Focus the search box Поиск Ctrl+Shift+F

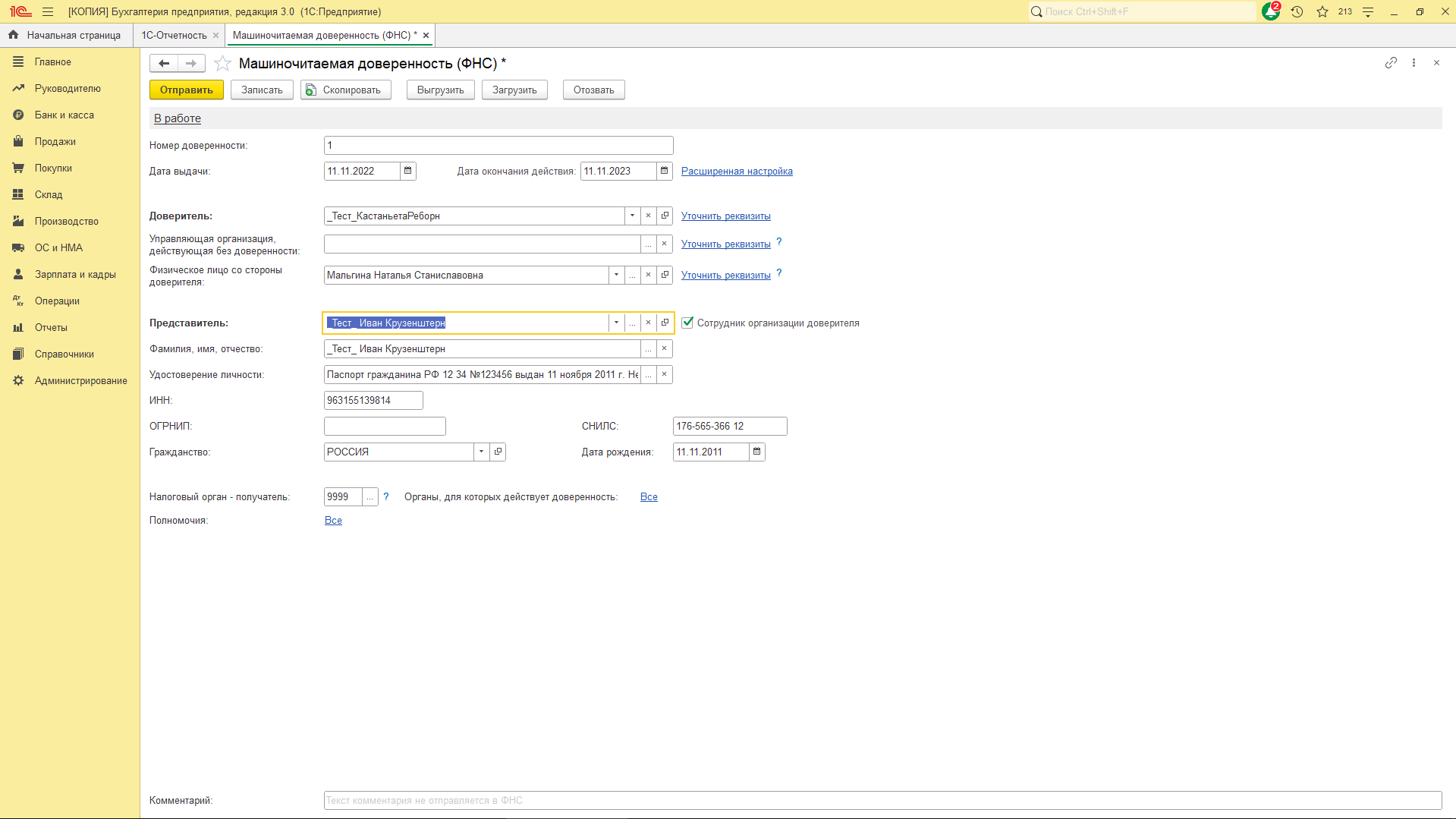1142,11
